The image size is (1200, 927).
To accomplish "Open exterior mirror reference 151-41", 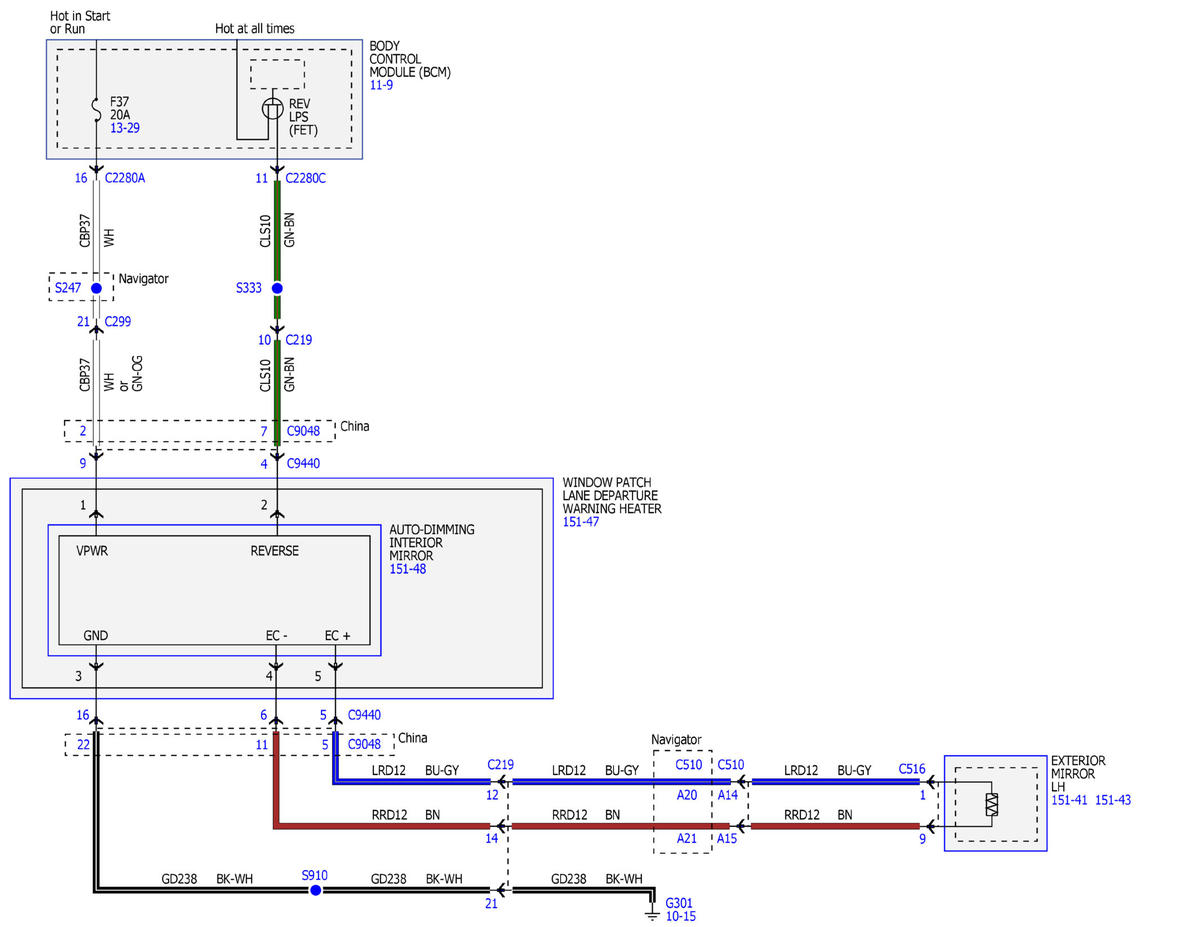I will point(1070,800).
